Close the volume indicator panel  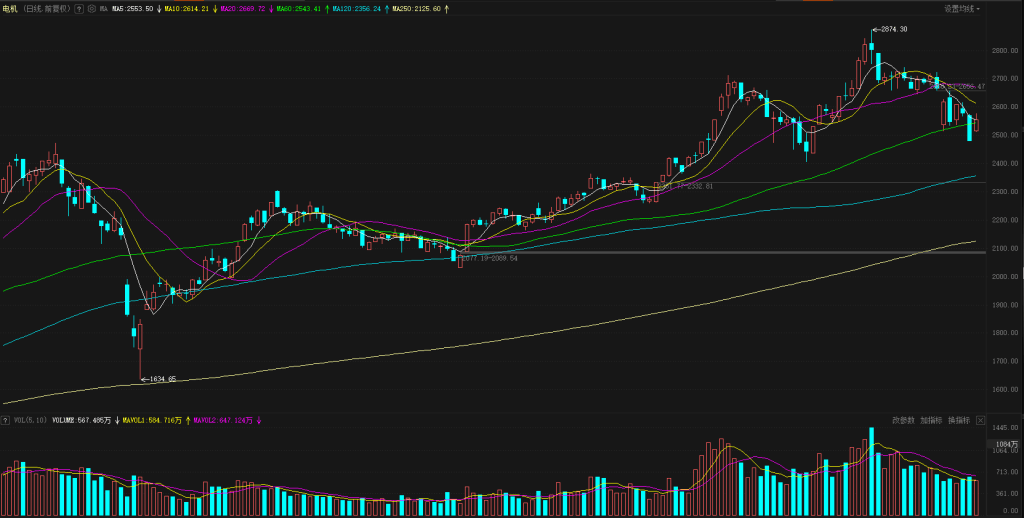(x=981, y=421)
